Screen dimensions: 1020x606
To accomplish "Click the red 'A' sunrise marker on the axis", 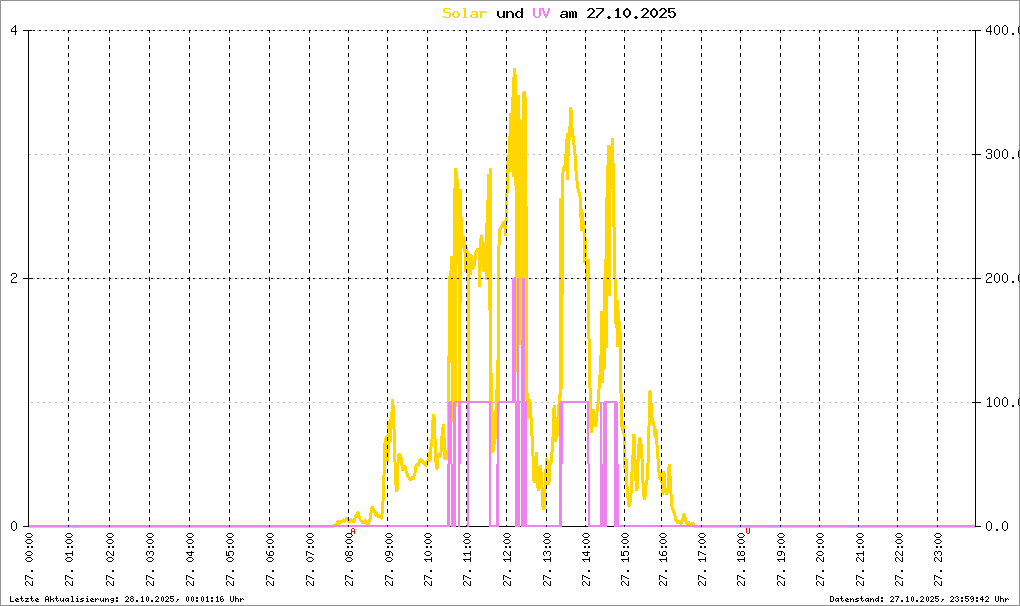I will click(353, 531).
